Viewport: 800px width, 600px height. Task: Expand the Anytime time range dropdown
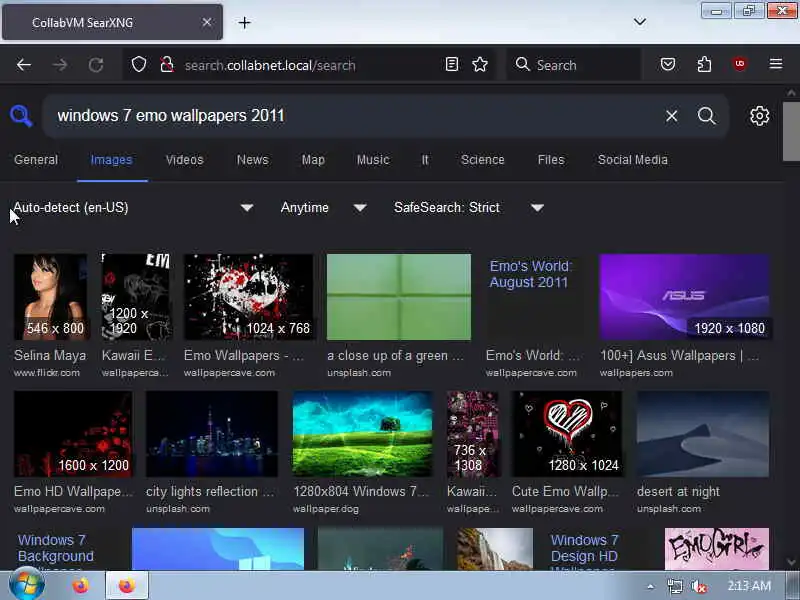[323, 208]
